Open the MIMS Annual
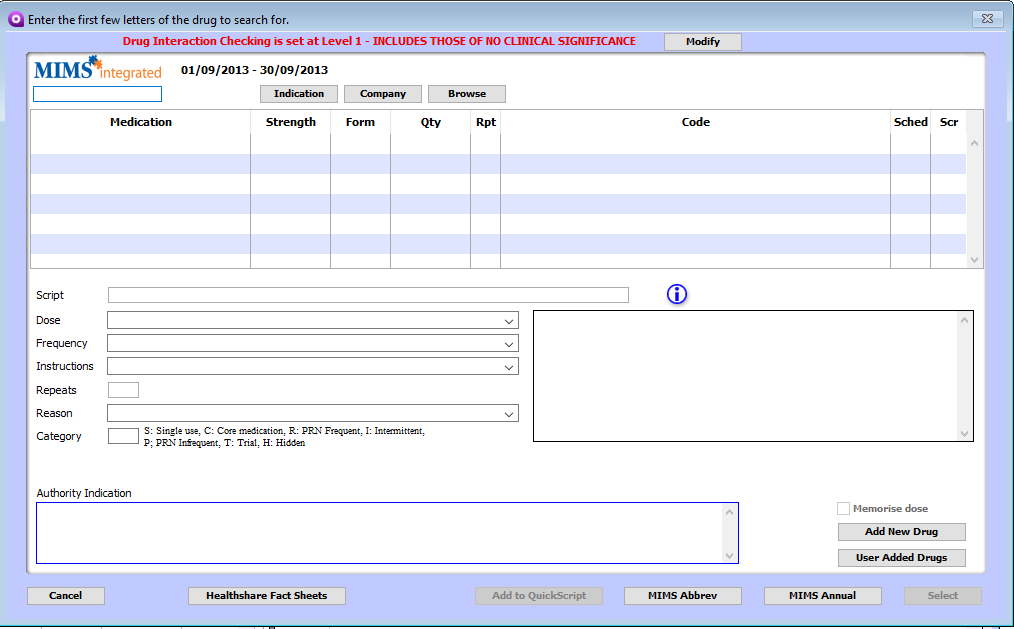This screenshot has width=1014, height=629. coord(822,595)
